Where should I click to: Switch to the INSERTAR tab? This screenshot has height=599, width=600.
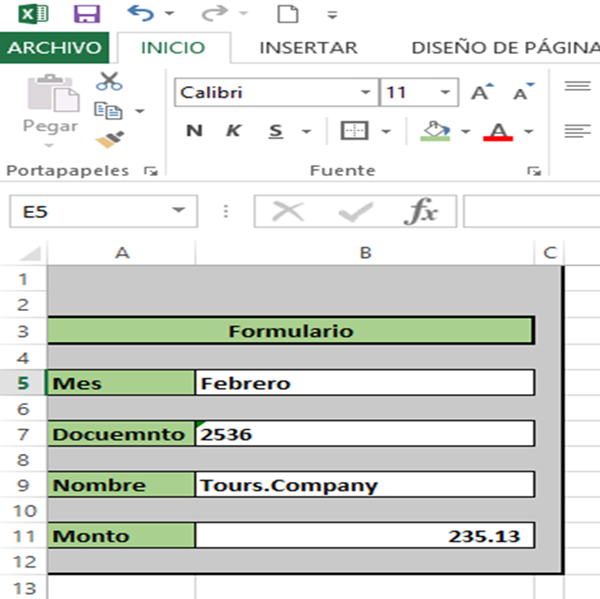coord(308,47)
